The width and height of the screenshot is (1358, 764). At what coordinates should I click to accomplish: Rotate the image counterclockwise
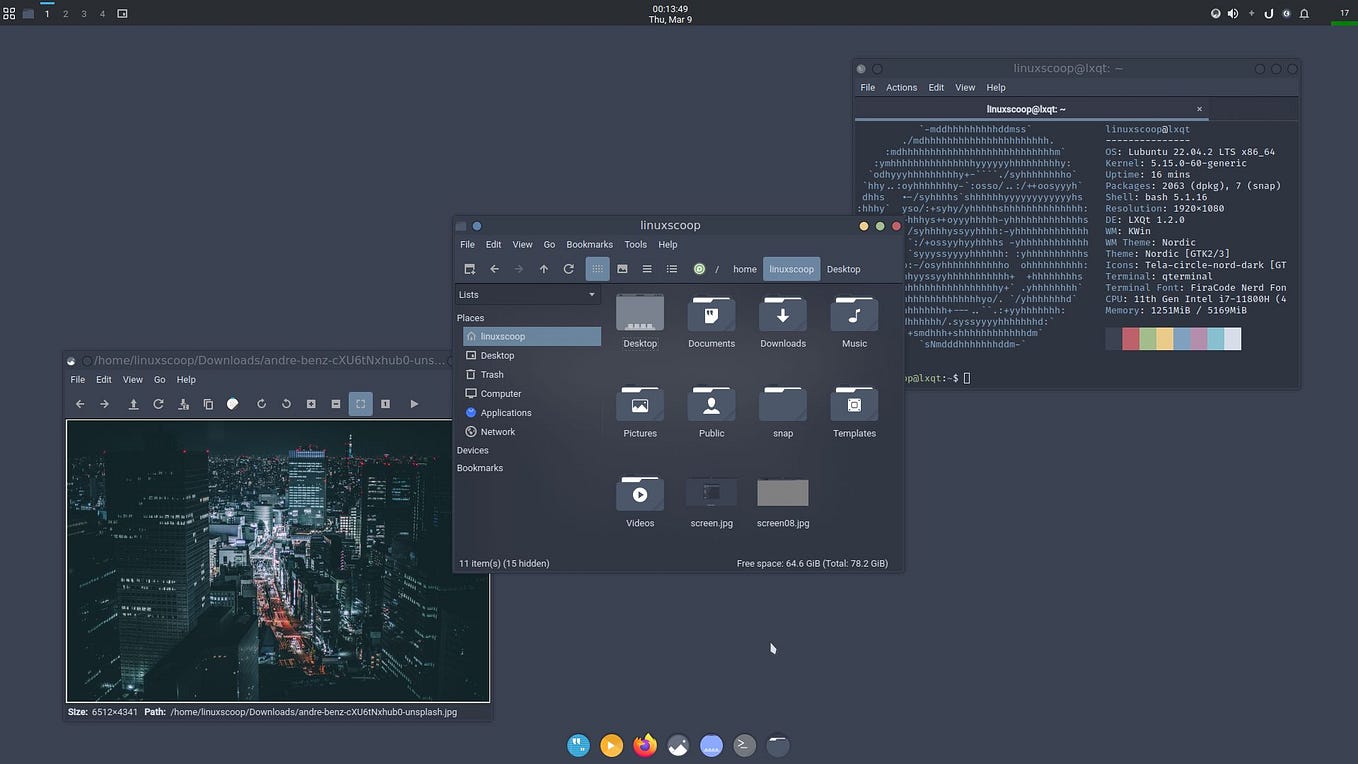pyautogui.click(x=287, y=404)
